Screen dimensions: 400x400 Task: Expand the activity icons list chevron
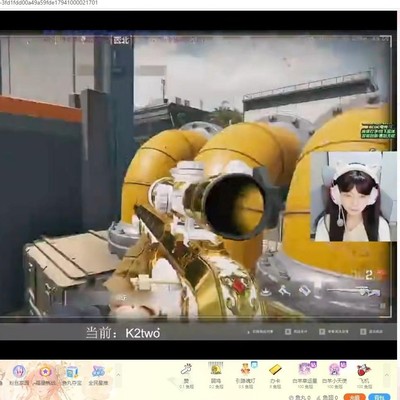coord(118,375)
